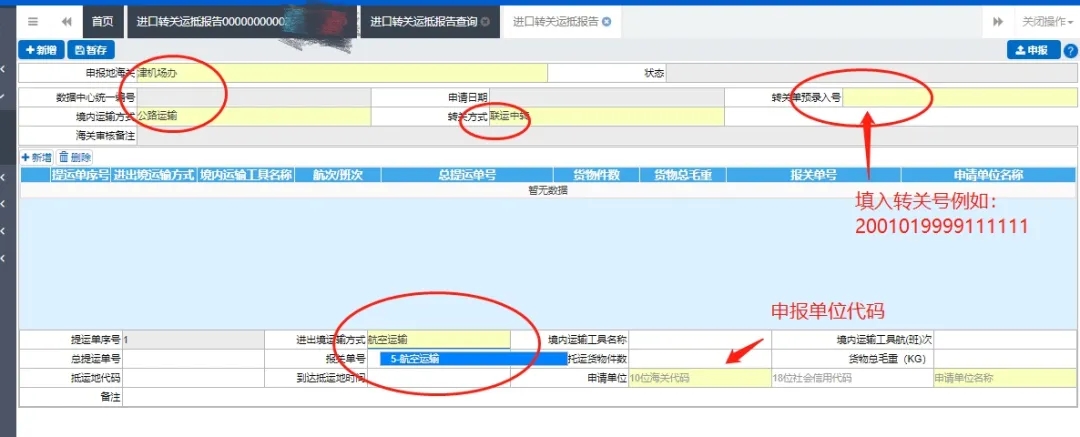This screenshot has height=437, width=1080.
Task: Open the 境内运输方式 field showing 公路运输
Action: [x=252, y=116]
